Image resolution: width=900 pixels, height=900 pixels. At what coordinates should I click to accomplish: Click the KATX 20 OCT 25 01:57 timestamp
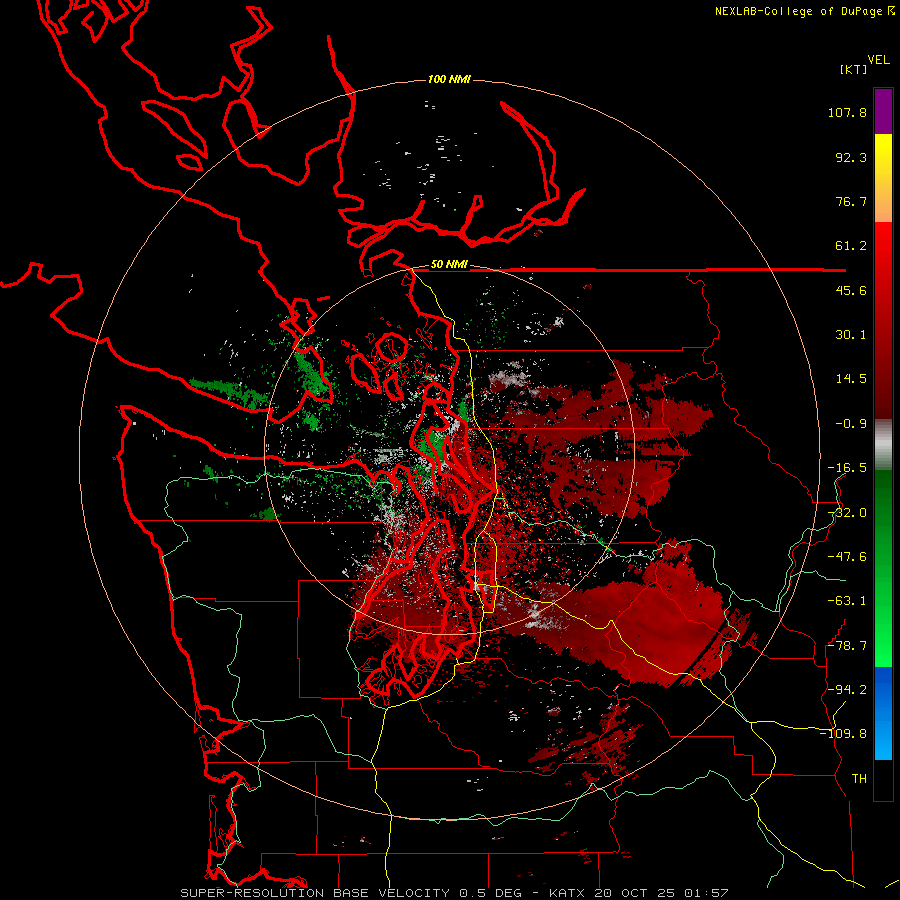click(639, 893)
